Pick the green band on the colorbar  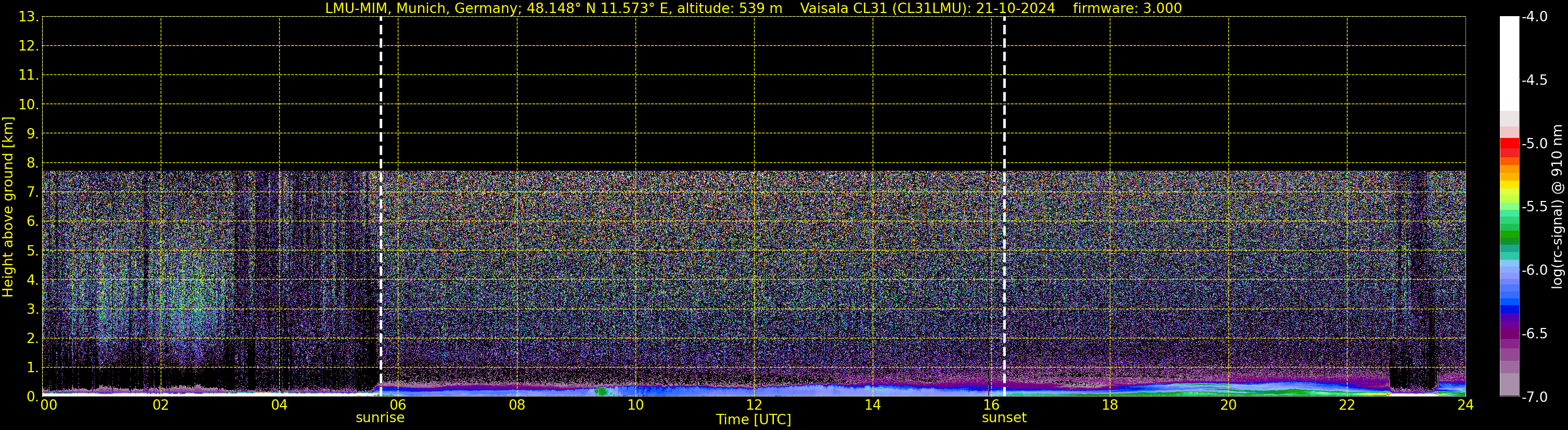[1509, 234]
